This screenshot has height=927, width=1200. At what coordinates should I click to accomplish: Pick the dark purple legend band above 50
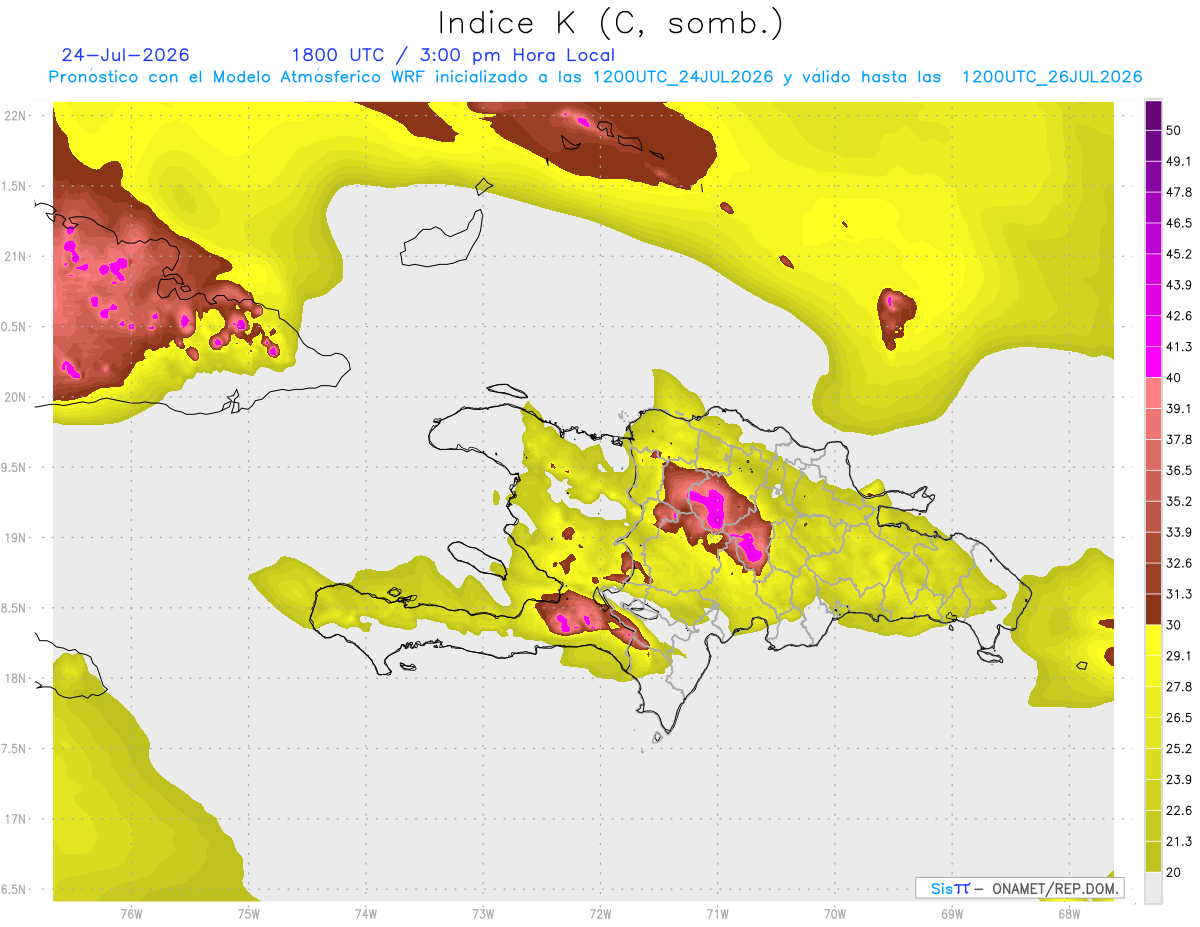pos(1153,116)
